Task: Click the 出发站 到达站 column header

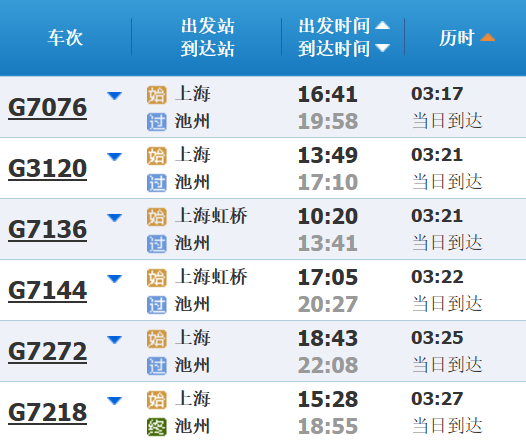Action: click(x=207, y=37)
